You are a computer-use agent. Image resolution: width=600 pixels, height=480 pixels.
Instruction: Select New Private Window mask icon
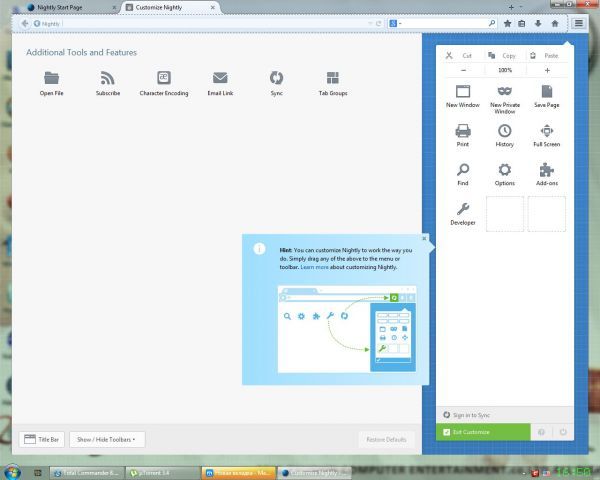(505, 91)
